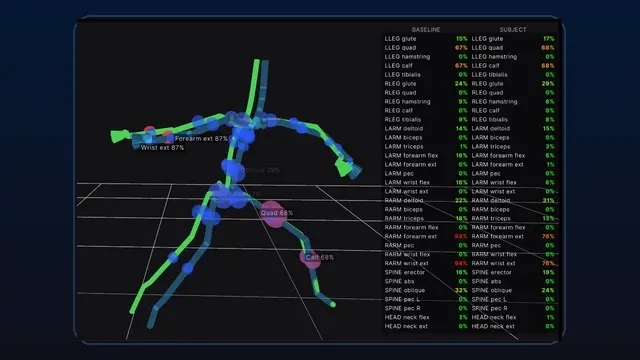
Task: Select LLEG quad in the SUBJECT column
Action: pos(513,48)
